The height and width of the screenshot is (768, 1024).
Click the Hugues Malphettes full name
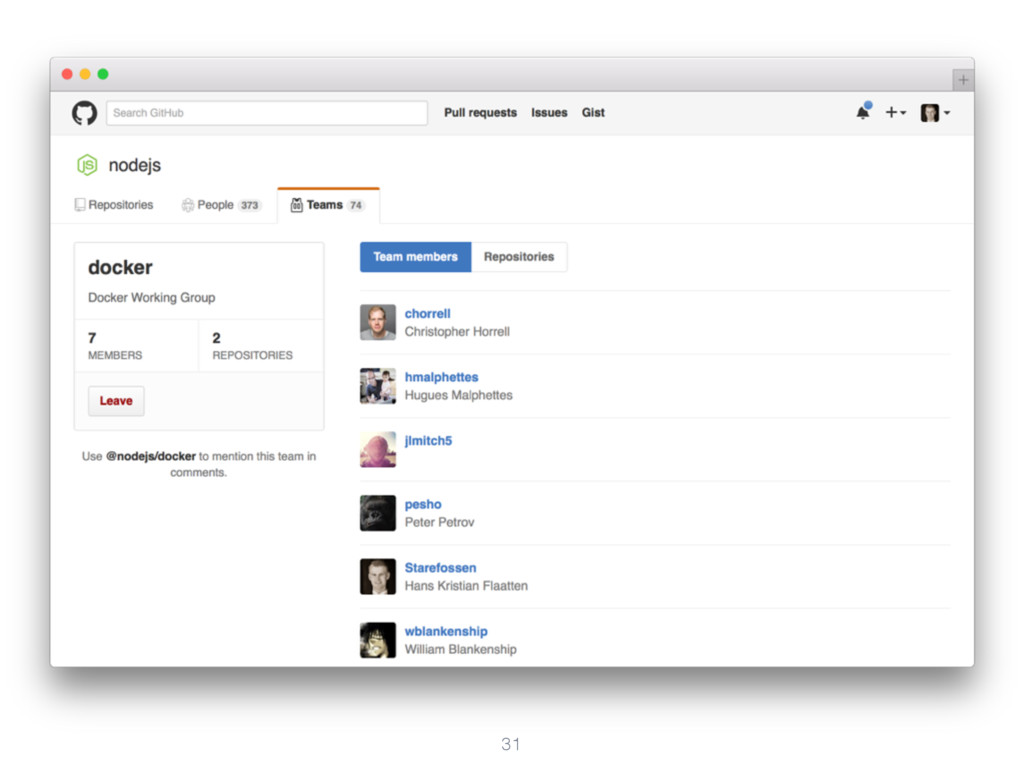(x=458, y=395)
